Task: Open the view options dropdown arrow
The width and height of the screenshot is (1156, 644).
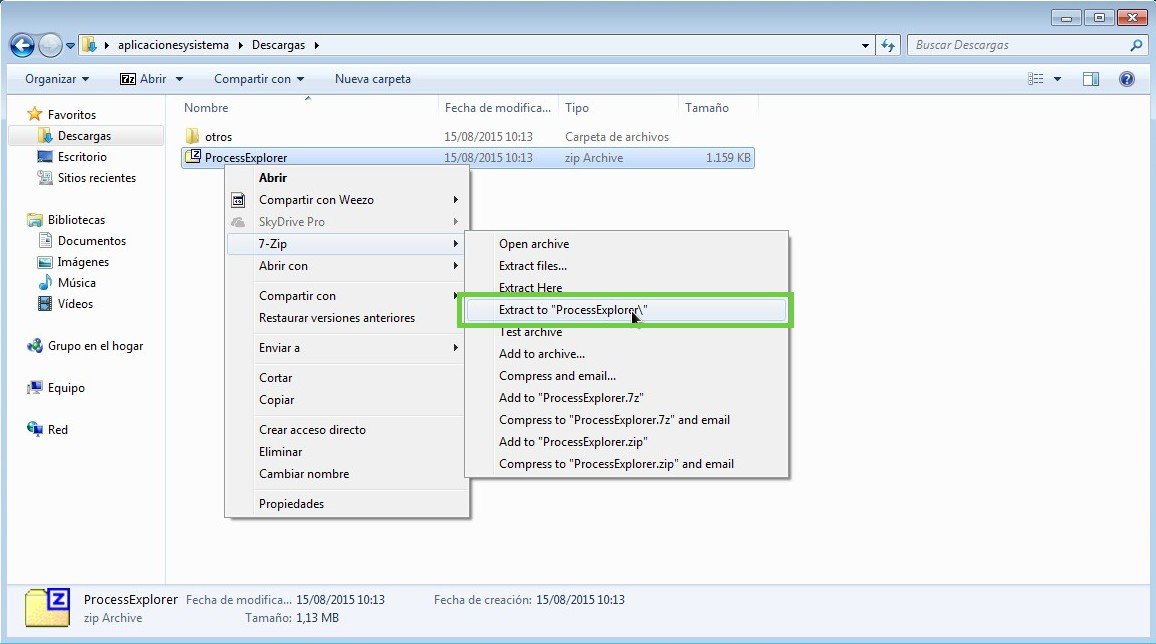Action: tap(1057, 79)
